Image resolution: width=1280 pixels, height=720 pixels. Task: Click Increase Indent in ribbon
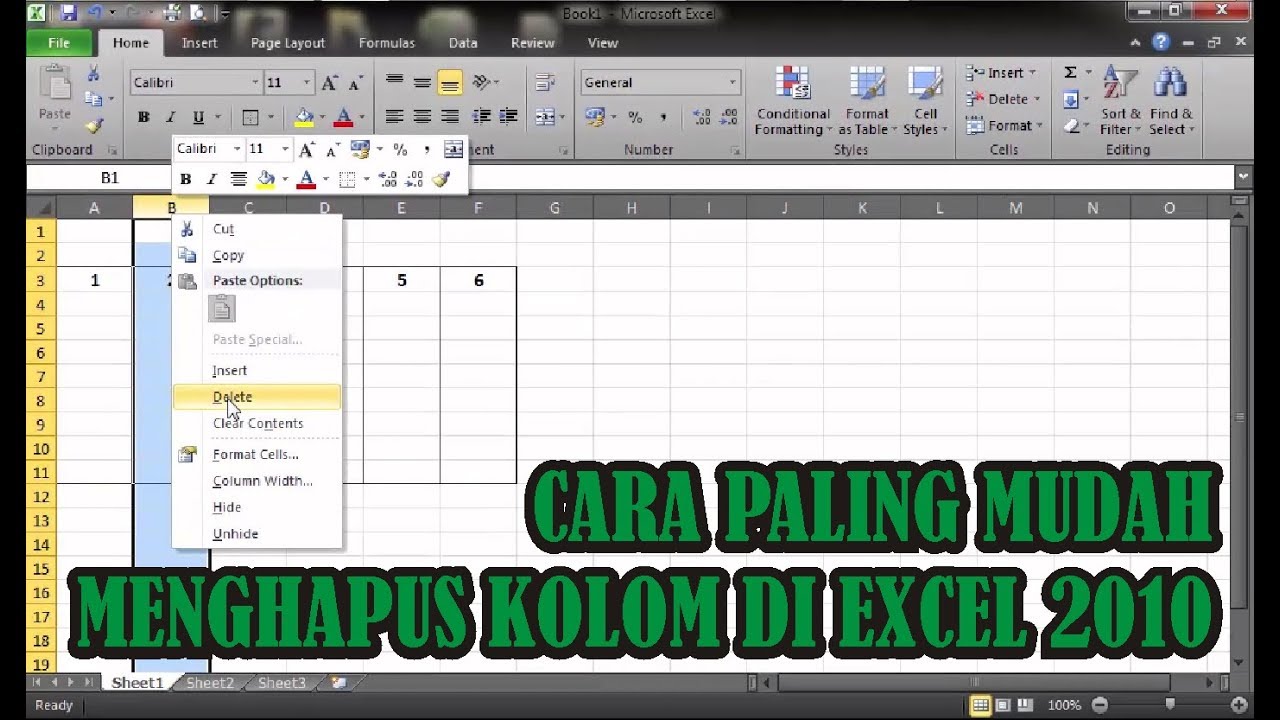coord(508,117)
